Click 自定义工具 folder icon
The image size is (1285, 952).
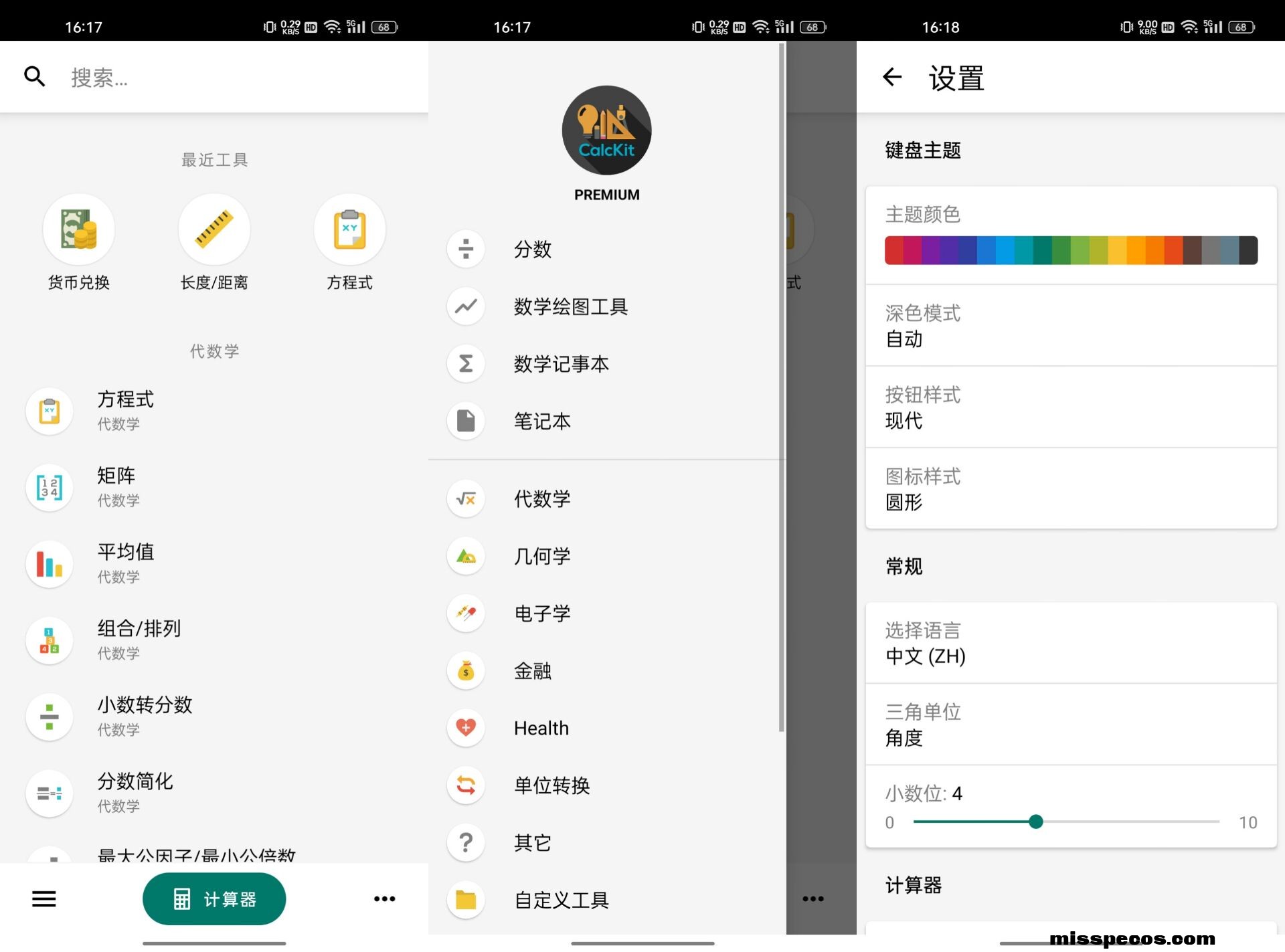pyautogui.click(x=466, y=900)
